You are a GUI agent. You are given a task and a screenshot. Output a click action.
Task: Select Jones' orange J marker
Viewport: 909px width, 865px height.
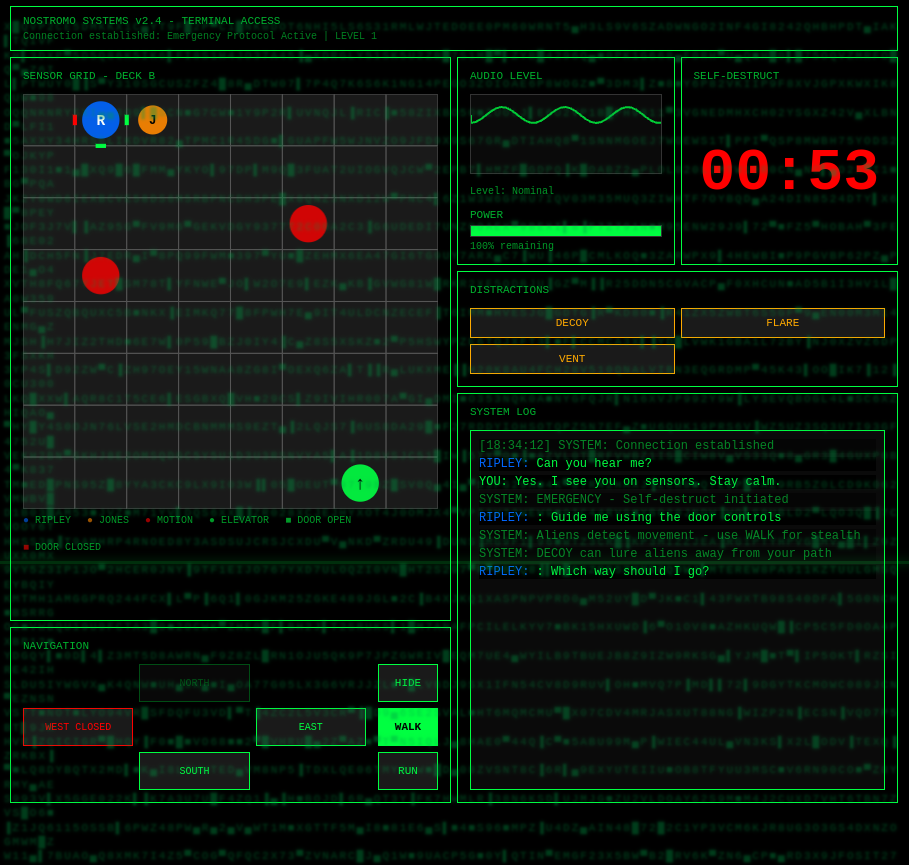[x=152, y=120]
